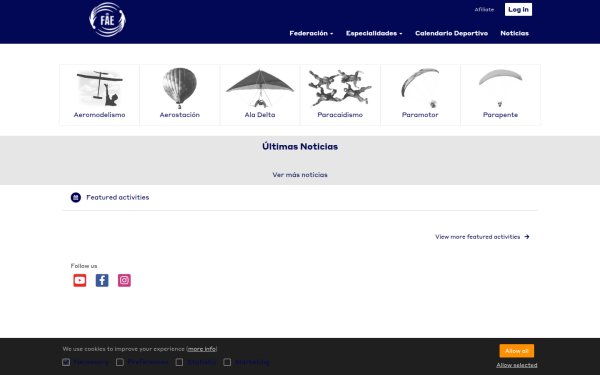The image size is (600, 375).
Task: Select the Aeromodelismo glider image
Action: [x=99, y=88]
